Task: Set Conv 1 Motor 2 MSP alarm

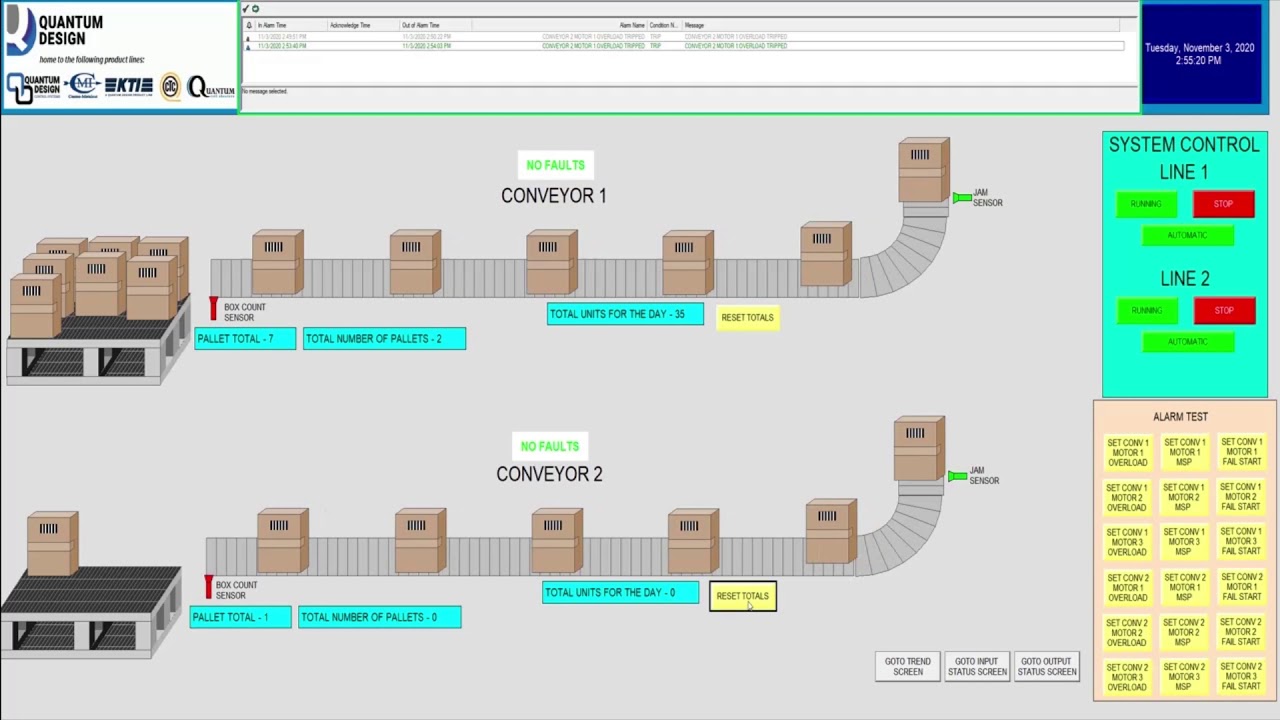Action: tap(1184, 497)
